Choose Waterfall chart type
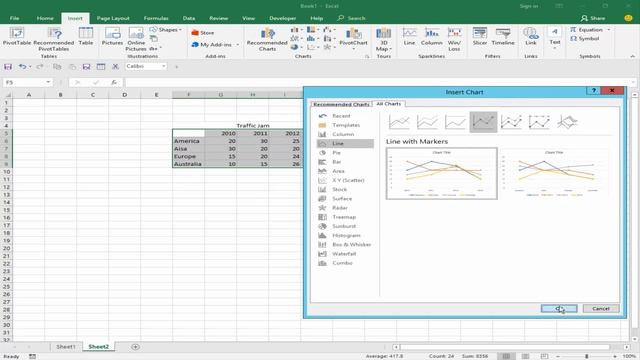The height and width of the screenshot is (360, 640). coord(345,254)
